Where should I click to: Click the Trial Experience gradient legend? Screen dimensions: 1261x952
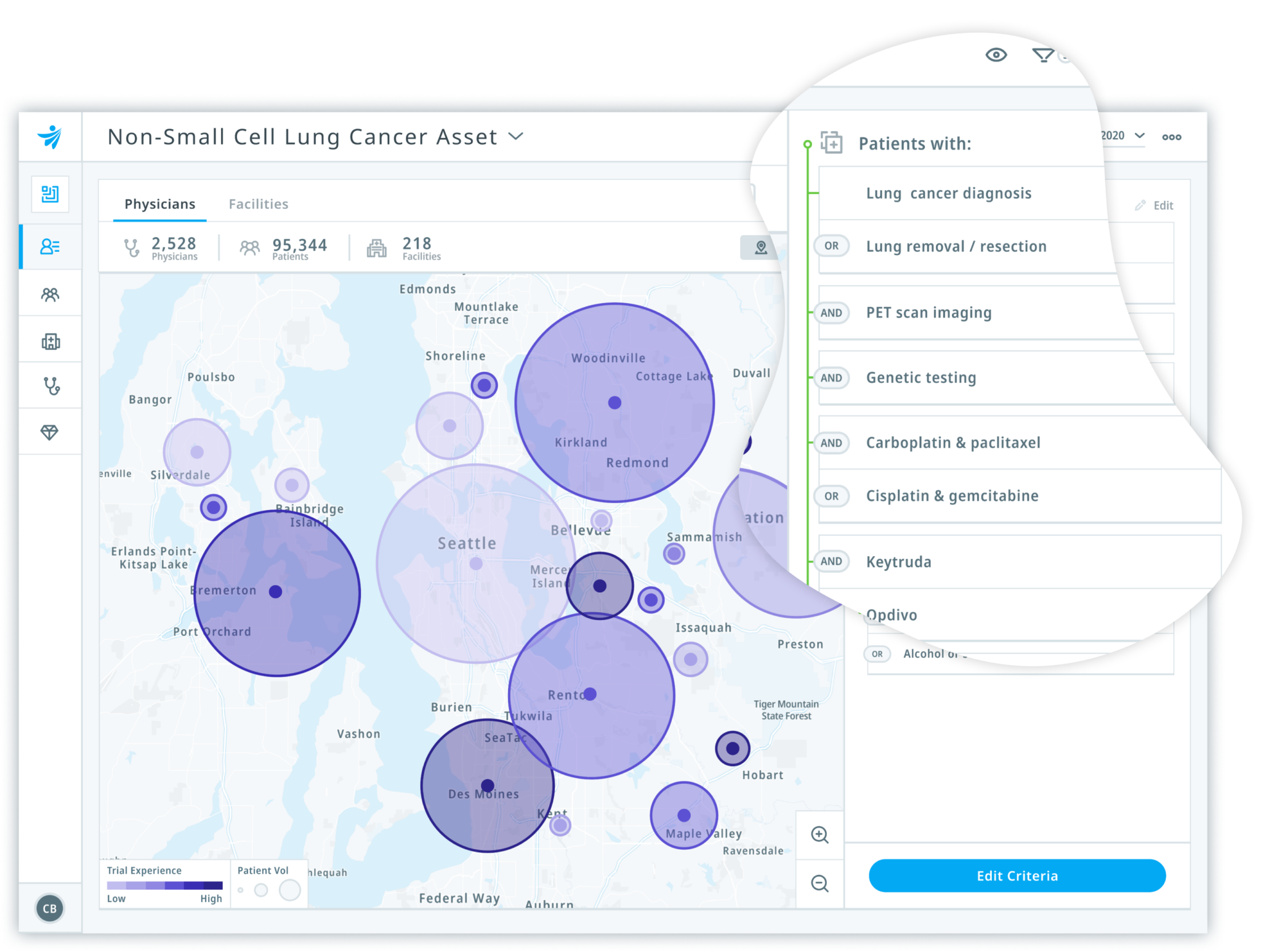point(165,887)
